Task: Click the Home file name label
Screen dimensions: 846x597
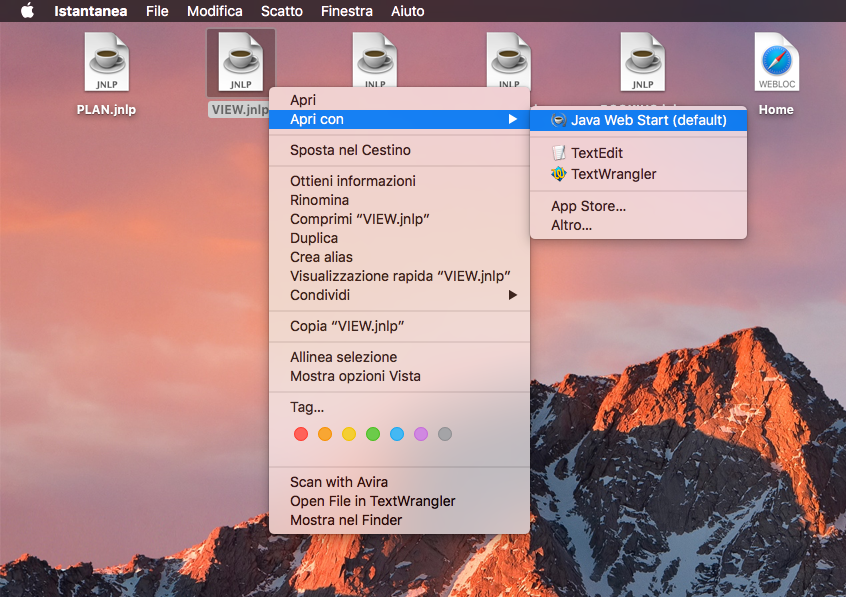Action: [776, 110]
